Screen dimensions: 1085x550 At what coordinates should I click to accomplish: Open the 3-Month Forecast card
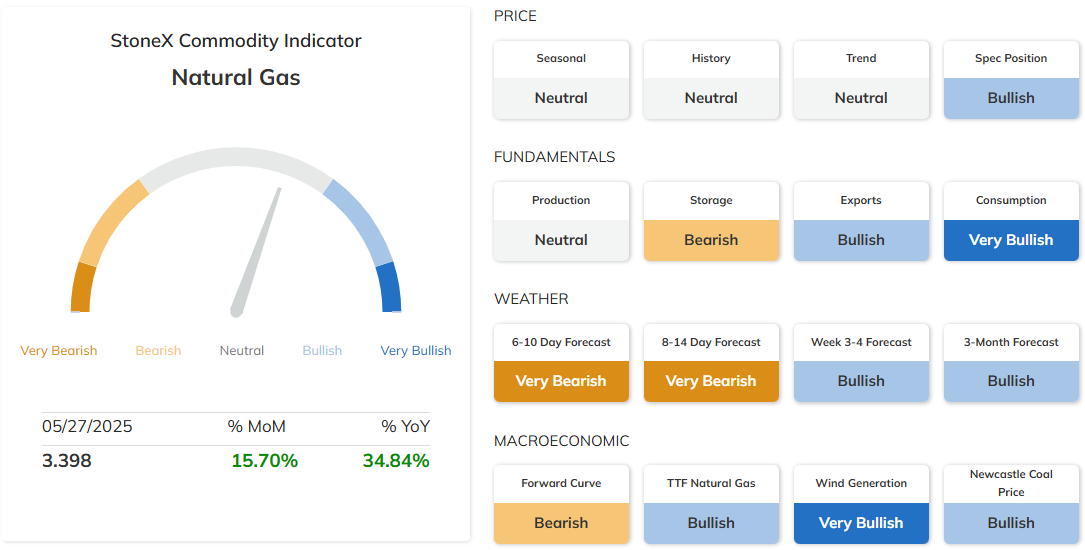[x=1011, y=363]
